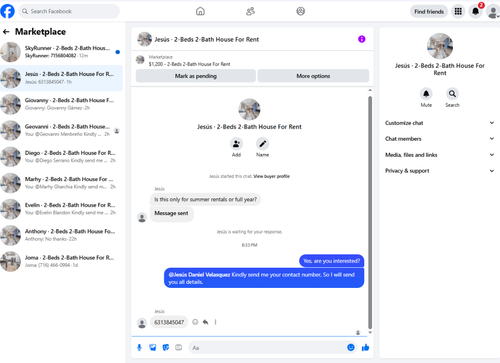The height and width of the screenshot is (363, 500).
Task: Expand the Privacy & support section
Action: click(x=440, y=171)
